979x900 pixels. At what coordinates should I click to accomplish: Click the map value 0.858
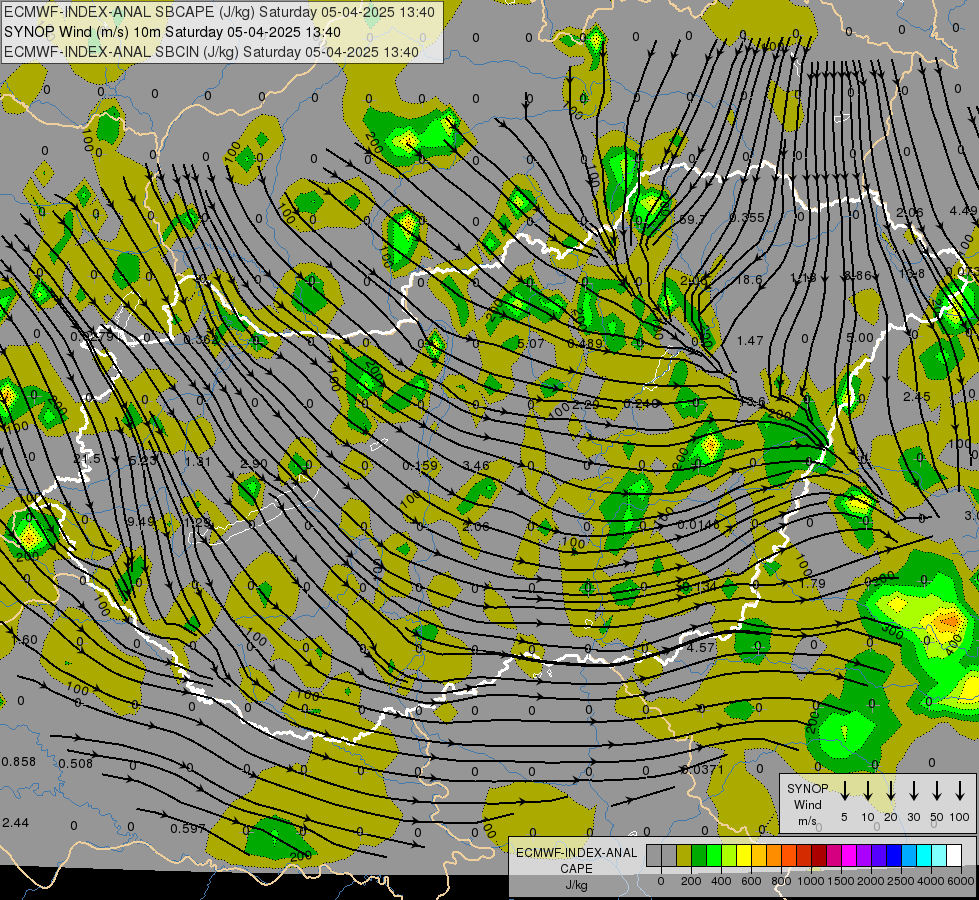(x=18, y=761)
